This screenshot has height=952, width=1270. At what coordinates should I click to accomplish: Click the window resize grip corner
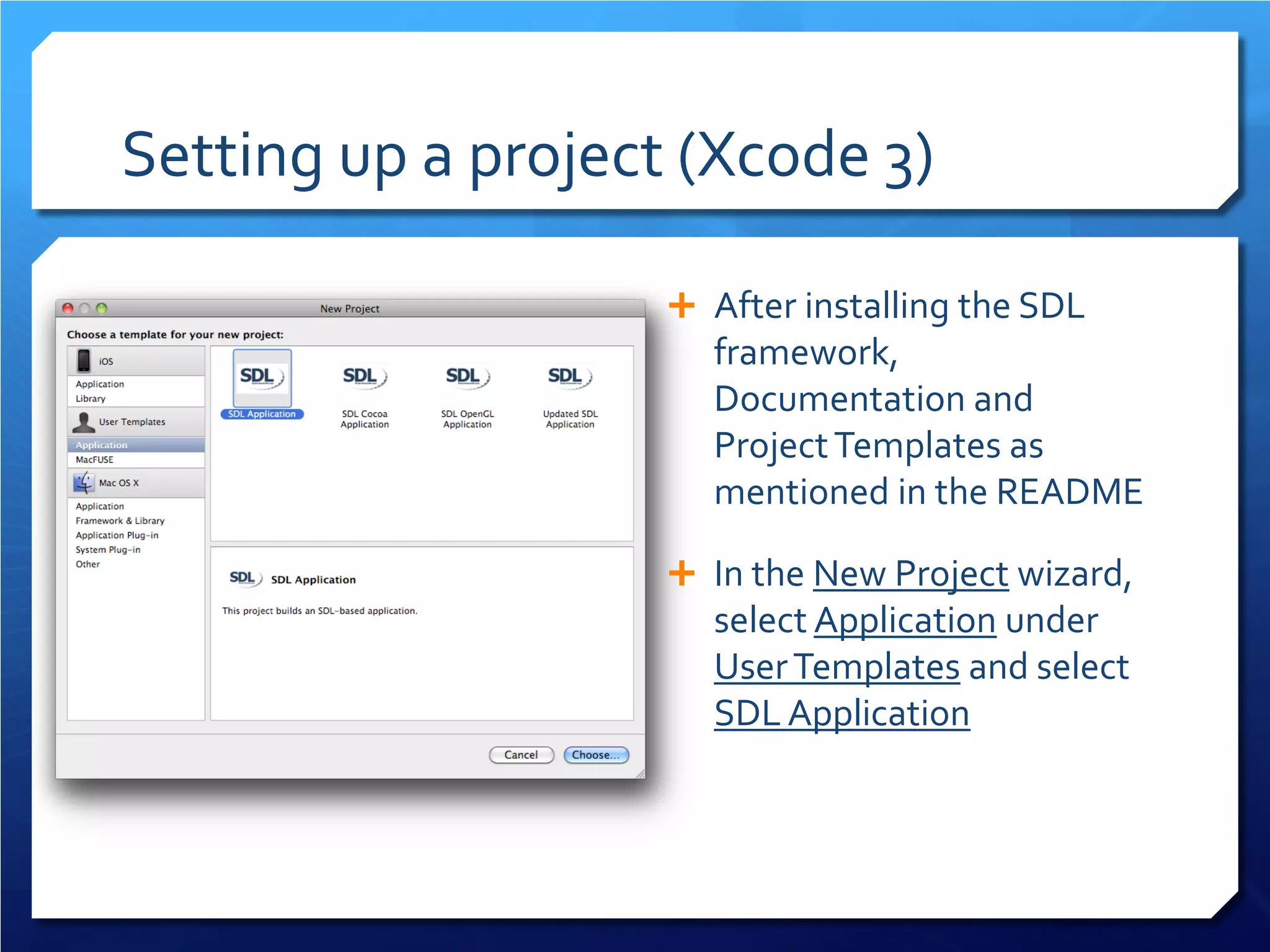[x=640, y=773]
